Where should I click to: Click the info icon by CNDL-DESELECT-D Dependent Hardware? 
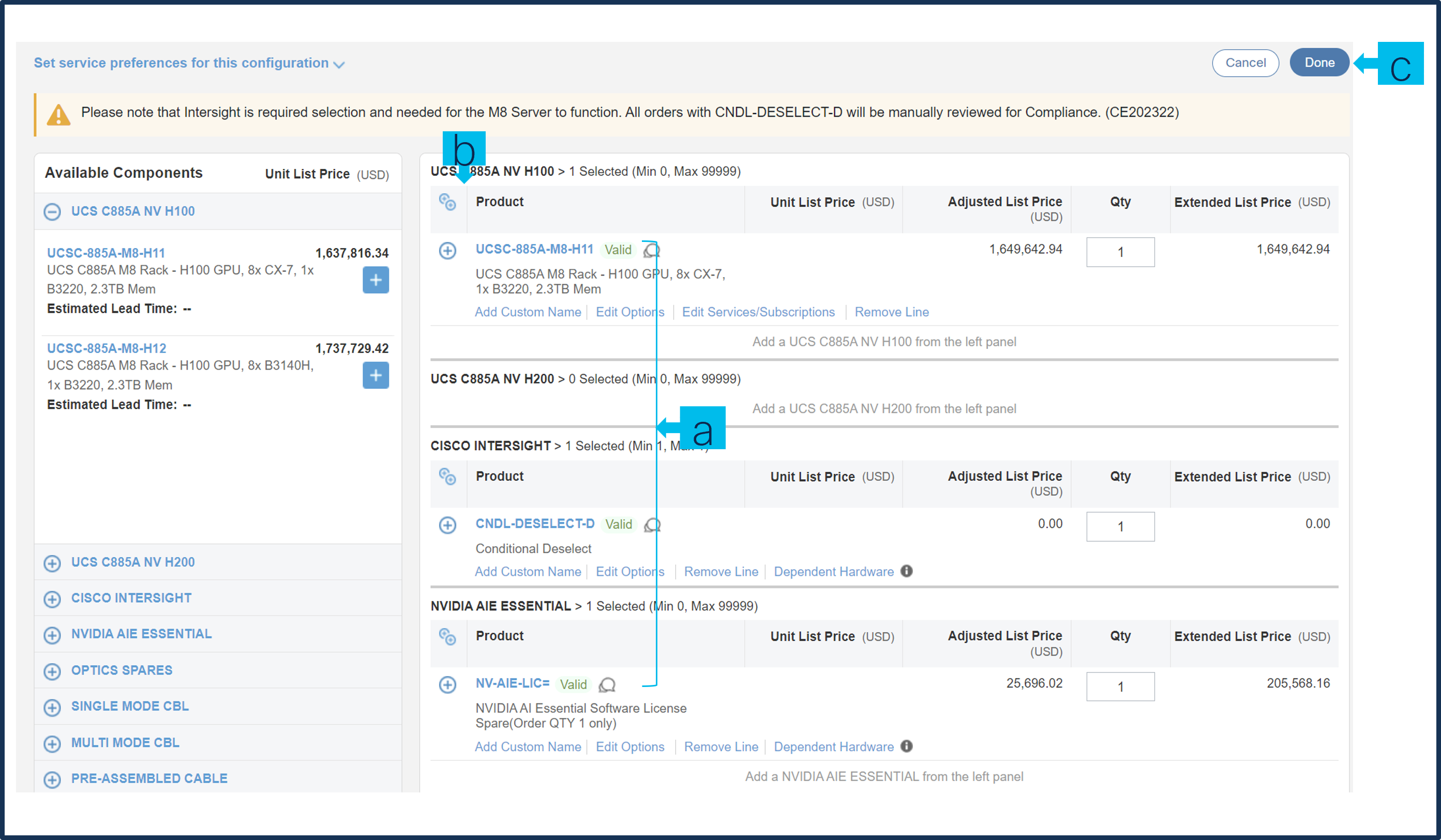[x=906, y=571]
